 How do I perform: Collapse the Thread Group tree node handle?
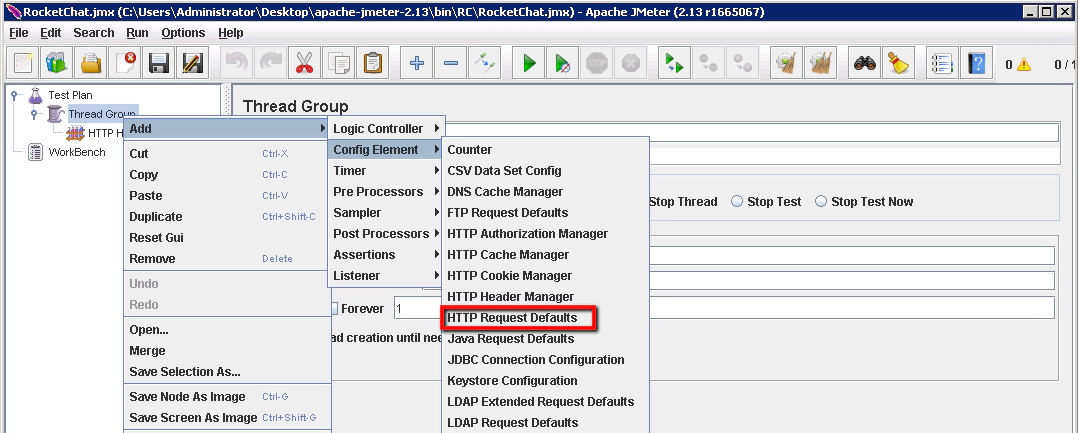click(x=35, y=114)
